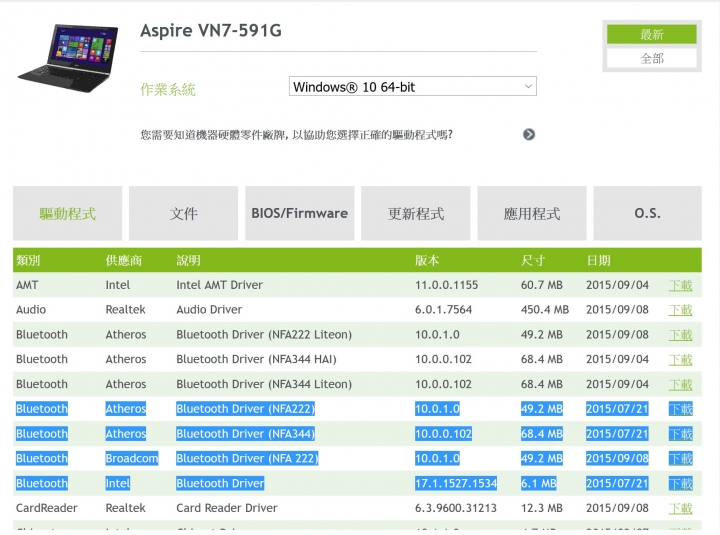Screen dimensions: 720x535
Task: Open the 應用程式 tab
Action: pos(532,214)
